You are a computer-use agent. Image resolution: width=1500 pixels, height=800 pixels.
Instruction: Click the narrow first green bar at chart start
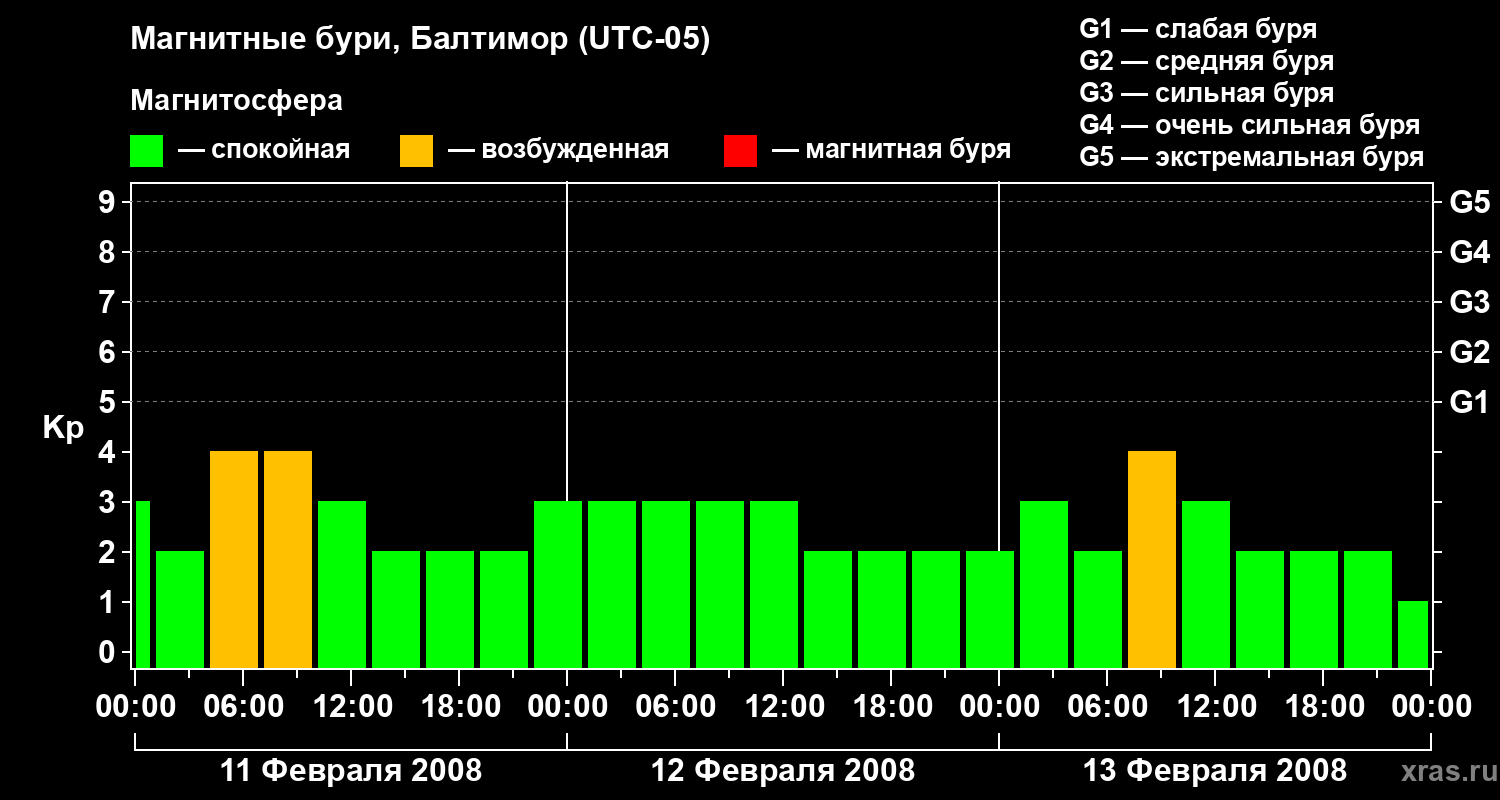(142, 584)
